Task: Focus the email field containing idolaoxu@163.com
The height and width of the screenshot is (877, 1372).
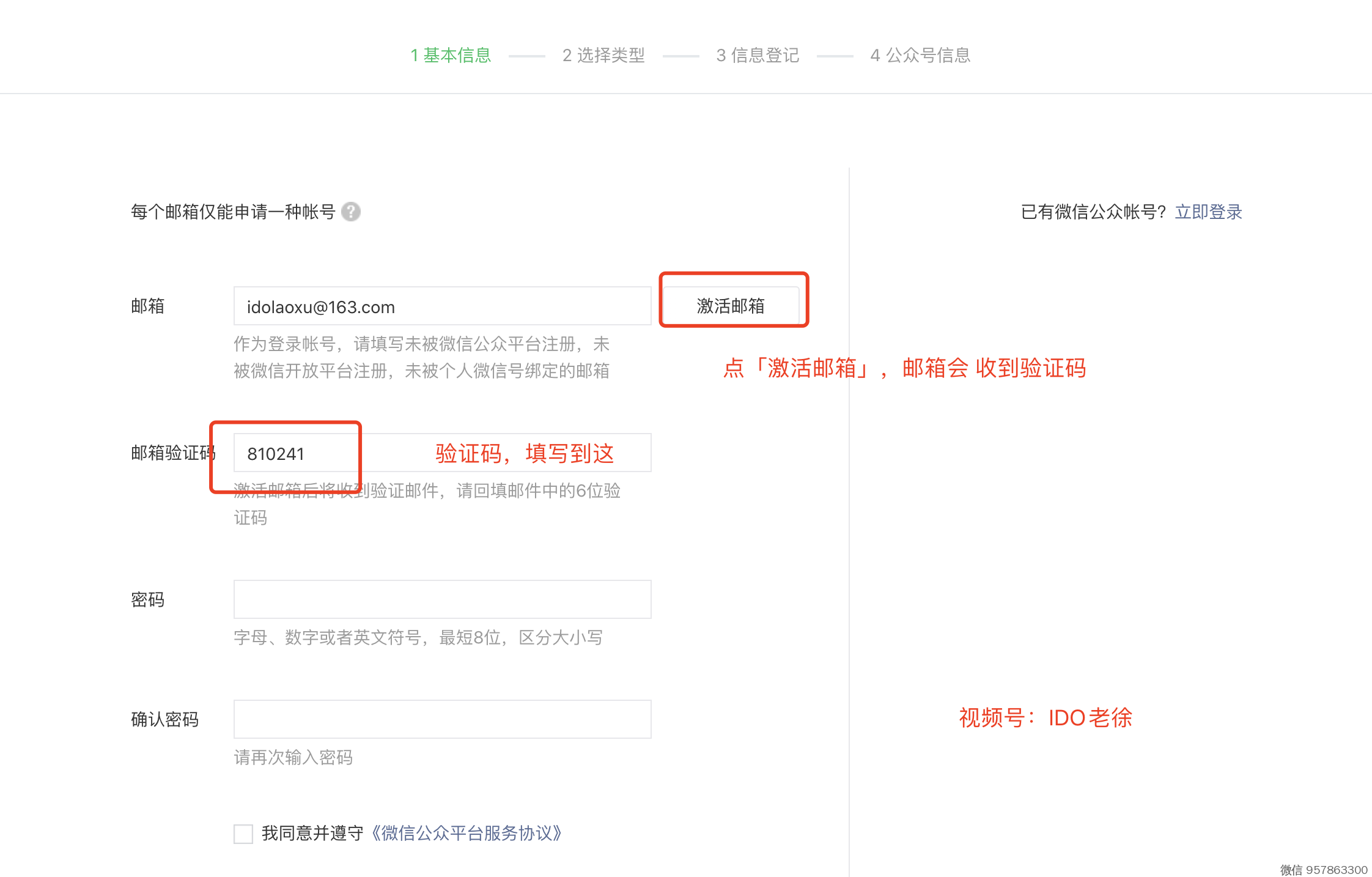Action: pyautogui.click(x=441, y=306)
